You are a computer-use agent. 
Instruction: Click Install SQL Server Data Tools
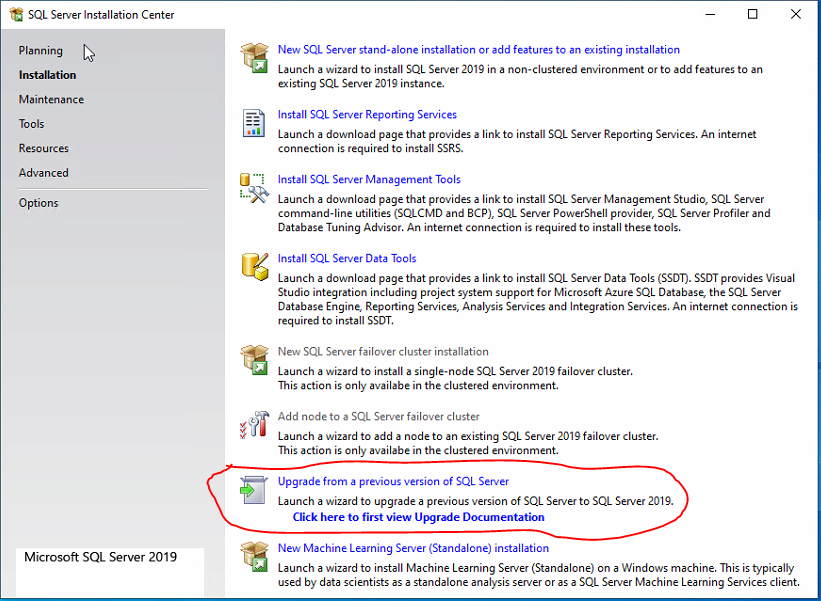(346, 258)
